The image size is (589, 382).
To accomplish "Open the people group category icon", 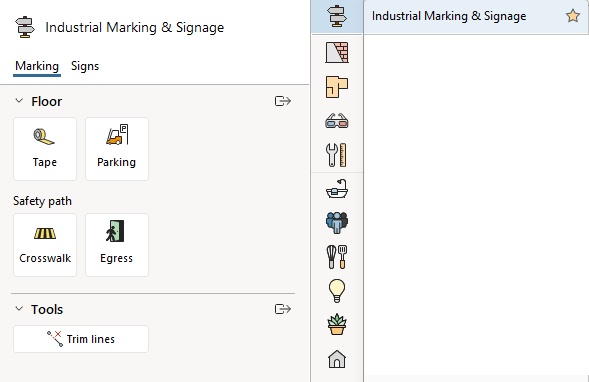I will [337, 222].
